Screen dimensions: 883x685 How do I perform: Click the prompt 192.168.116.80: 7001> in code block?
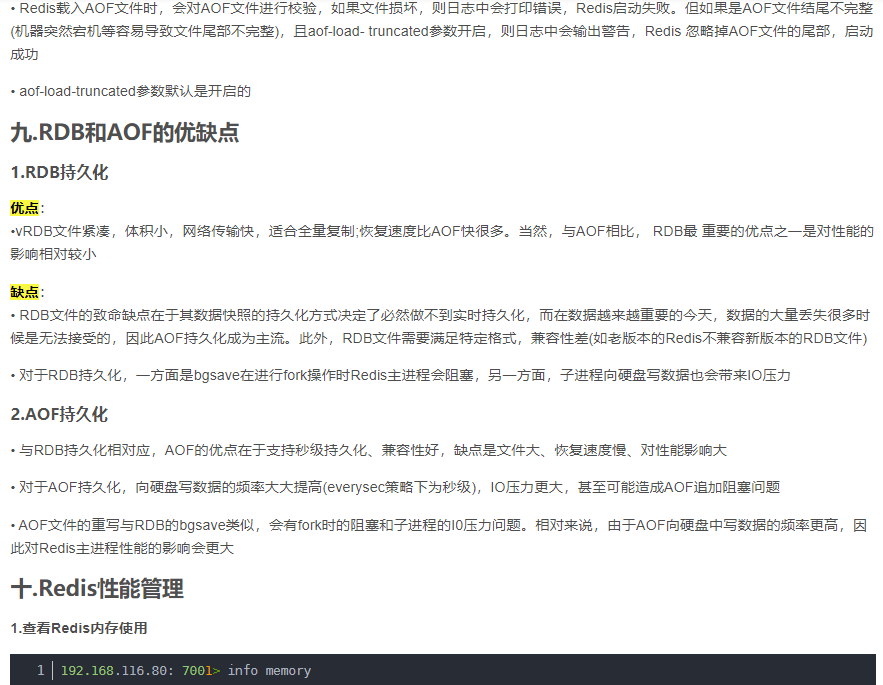[x=140, y=670]
